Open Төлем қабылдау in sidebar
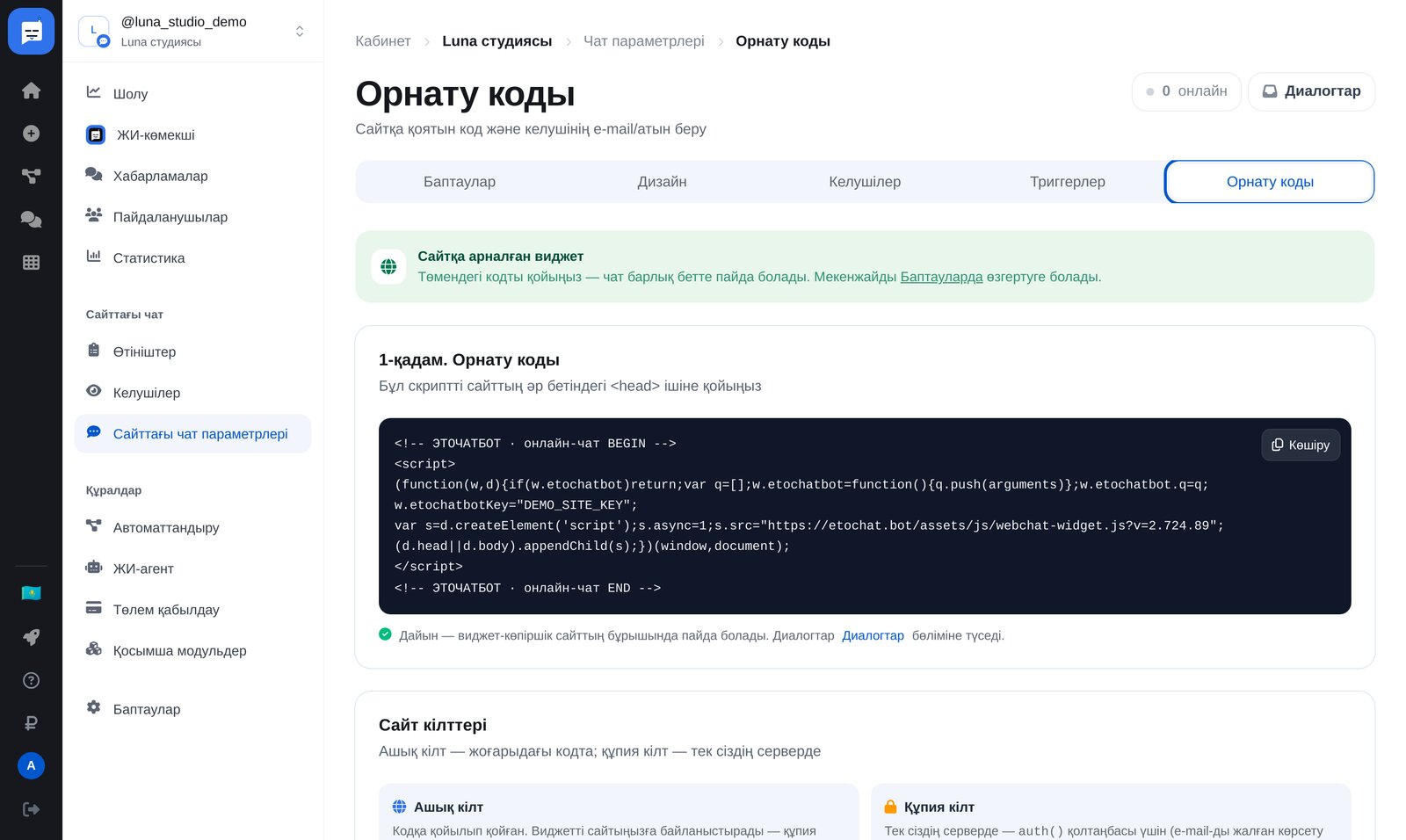Image resolution: width=1406 pixels, height=840 pixels. 193,610
